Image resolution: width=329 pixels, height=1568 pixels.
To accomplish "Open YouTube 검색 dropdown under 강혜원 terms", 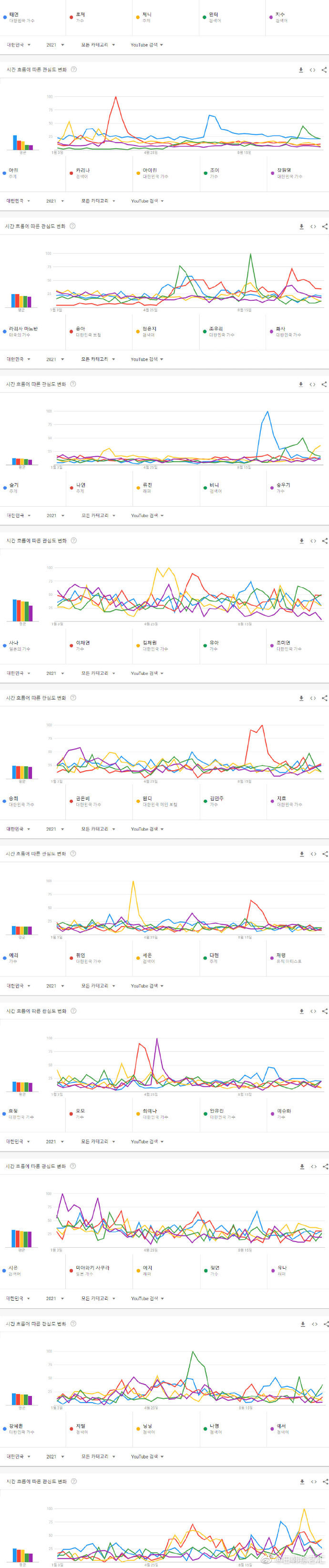I will click(x=147, y=1456).
